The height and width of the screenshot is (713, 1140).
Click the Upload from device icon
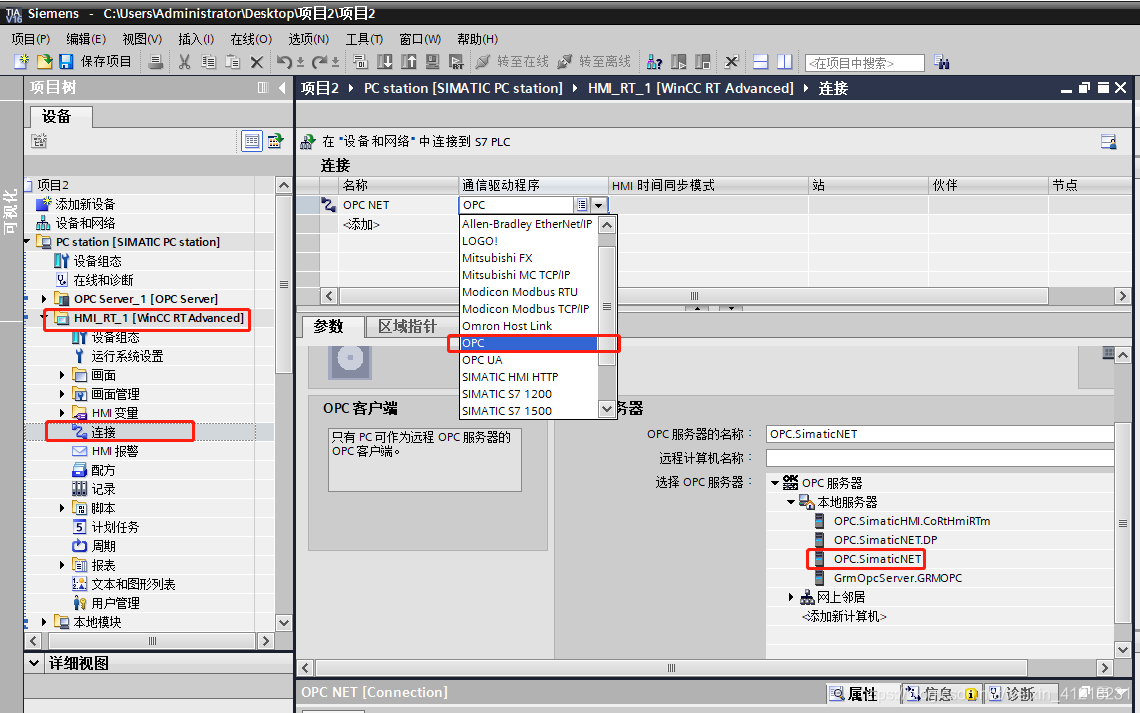409,62
